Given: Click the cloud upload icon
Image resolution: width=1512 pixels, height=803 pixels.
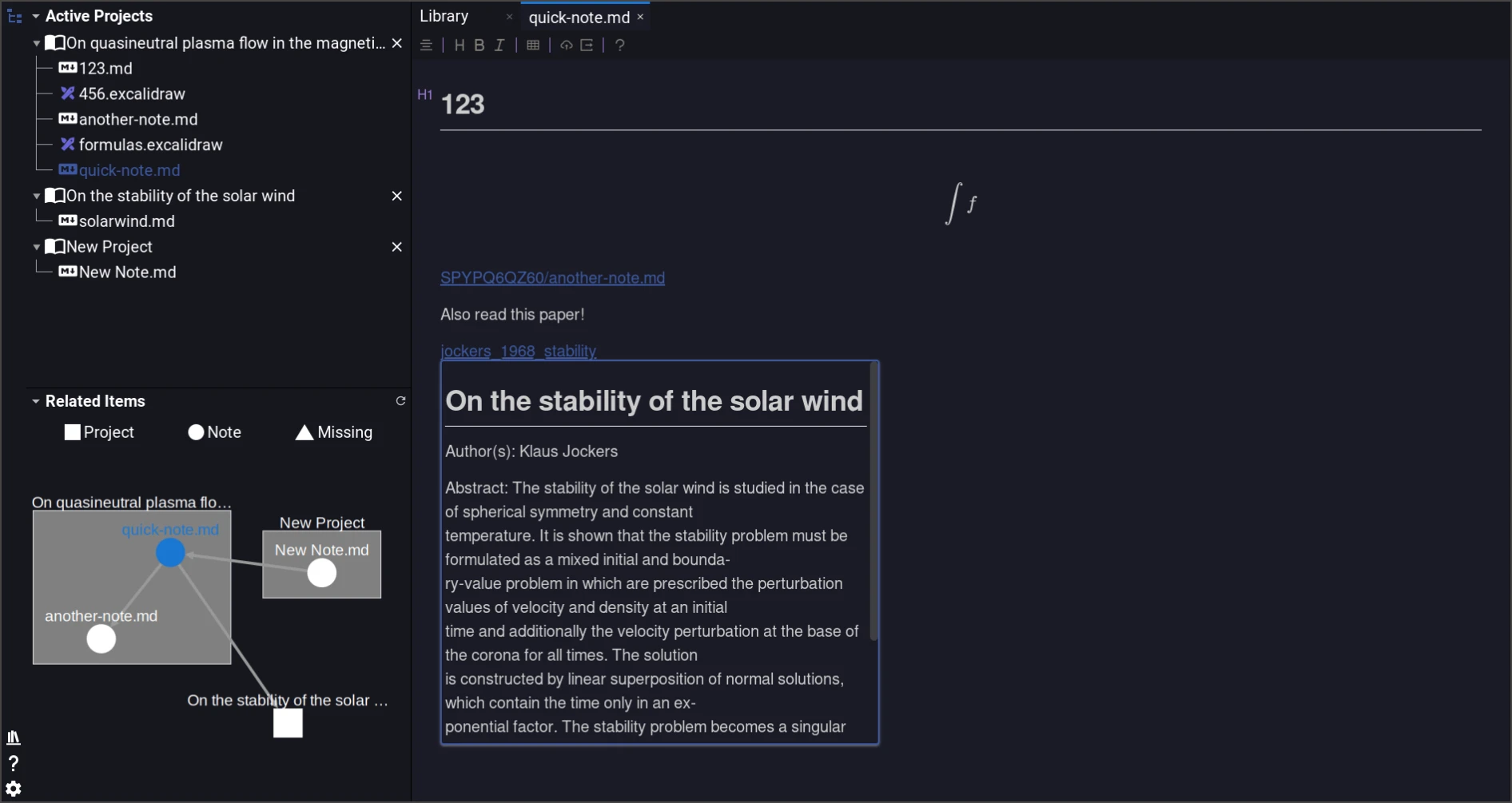Looking at the screenshot, I should (x=567, y=45).
